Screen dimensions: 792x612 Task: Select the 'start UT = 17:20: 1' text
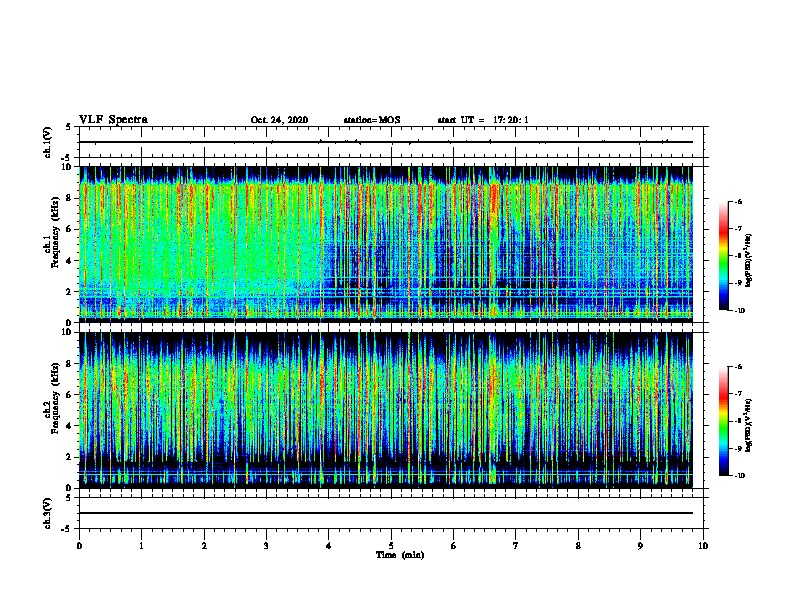tap(483, 120)
